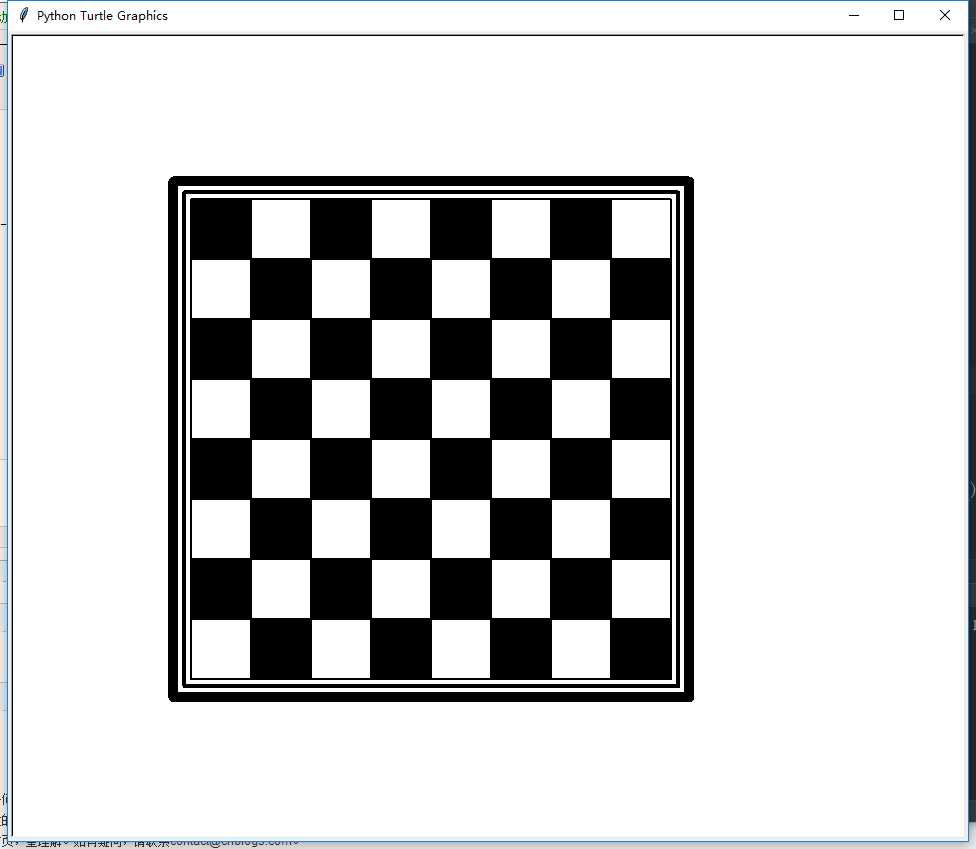Click the Python Turtle Graphics feather icon

[x=24, y=16]
